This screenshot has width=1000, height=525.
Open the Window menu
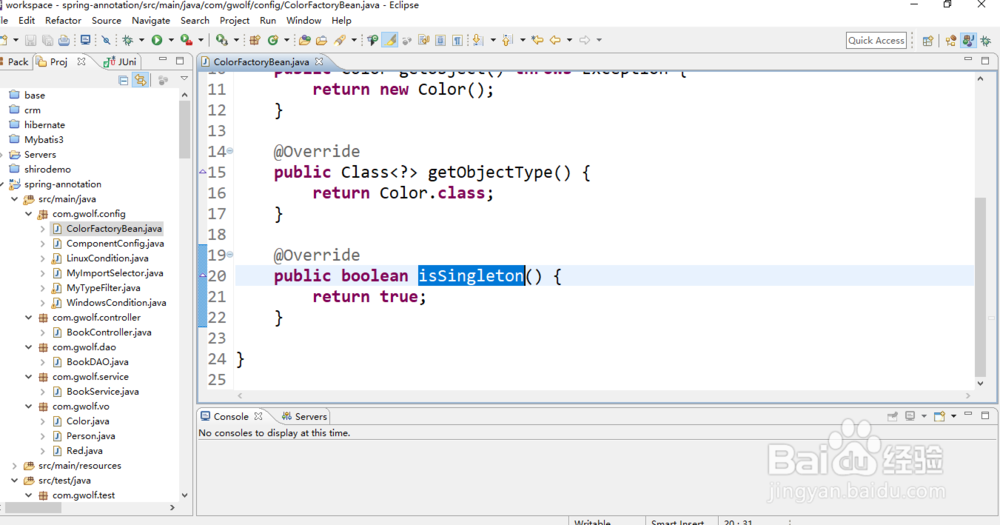[304, 20]
